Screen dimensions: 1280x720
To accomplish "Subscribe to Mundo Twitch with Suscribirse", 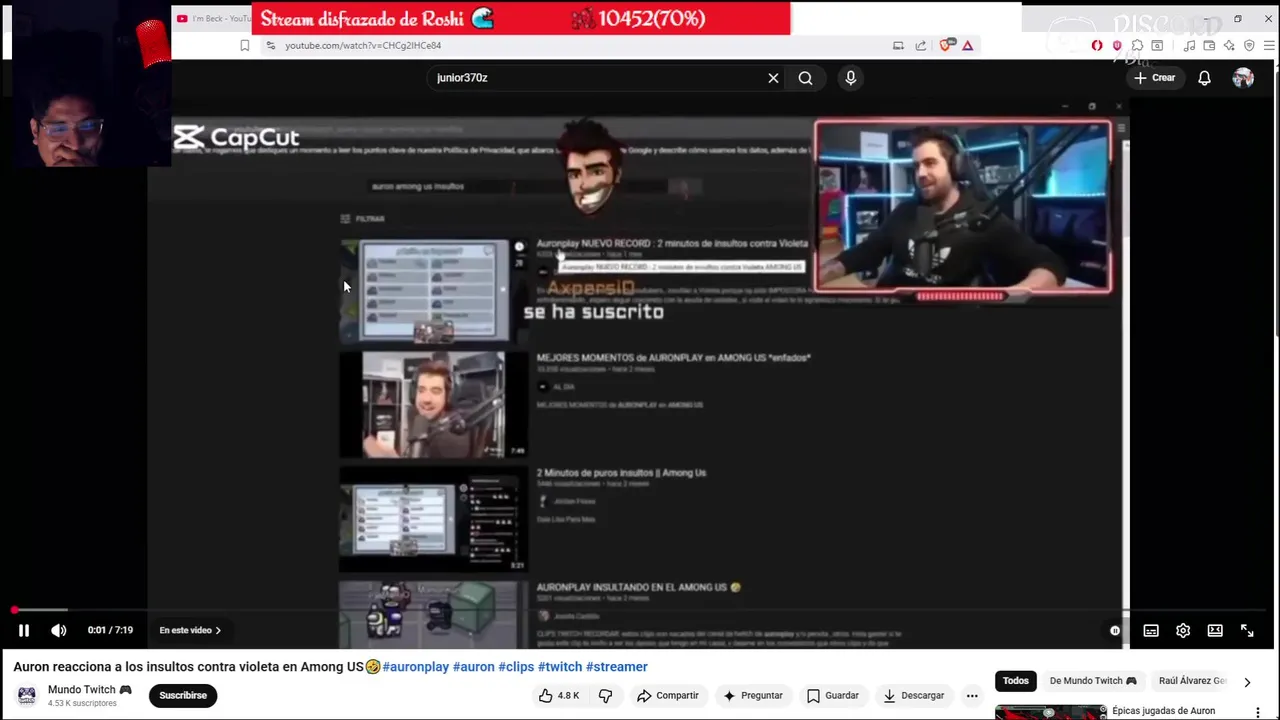I will [183, 696].
